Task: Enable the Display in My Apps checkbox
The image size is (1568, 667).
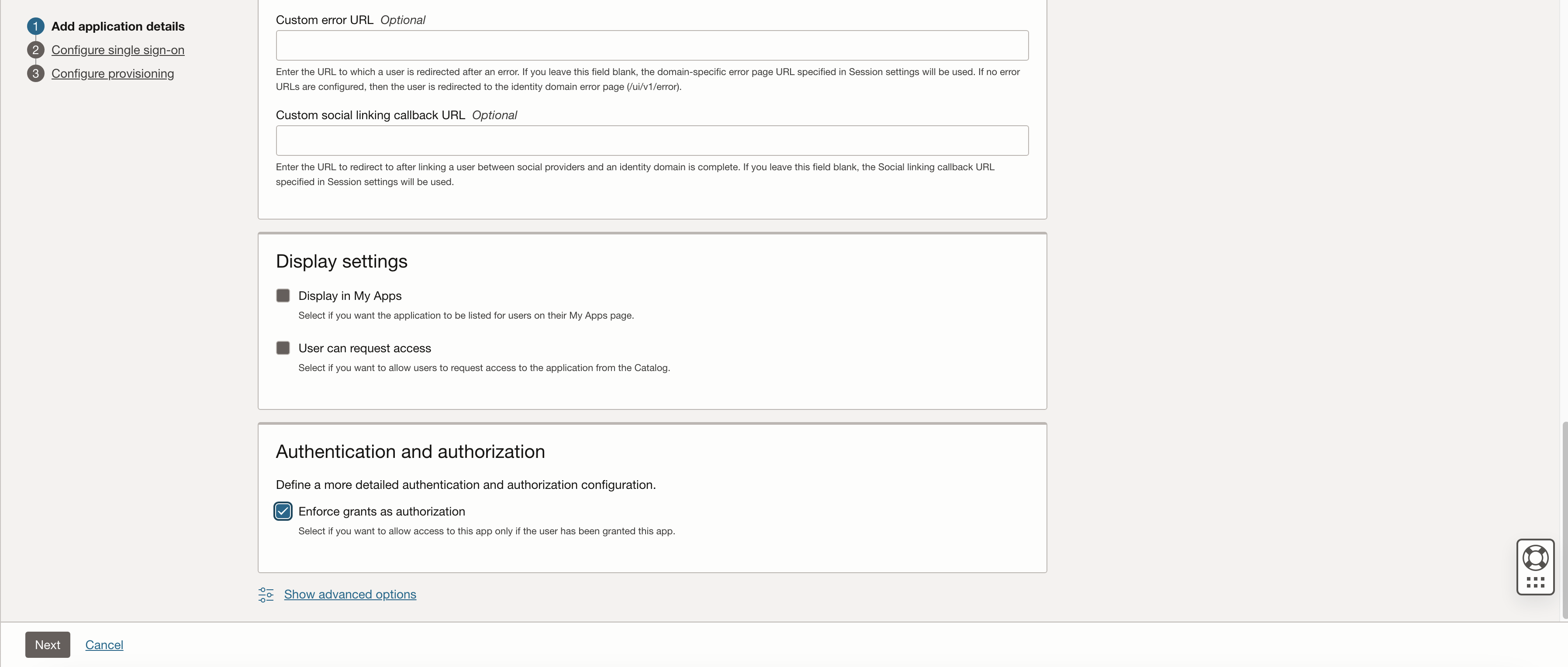Action: click(283, 295)
